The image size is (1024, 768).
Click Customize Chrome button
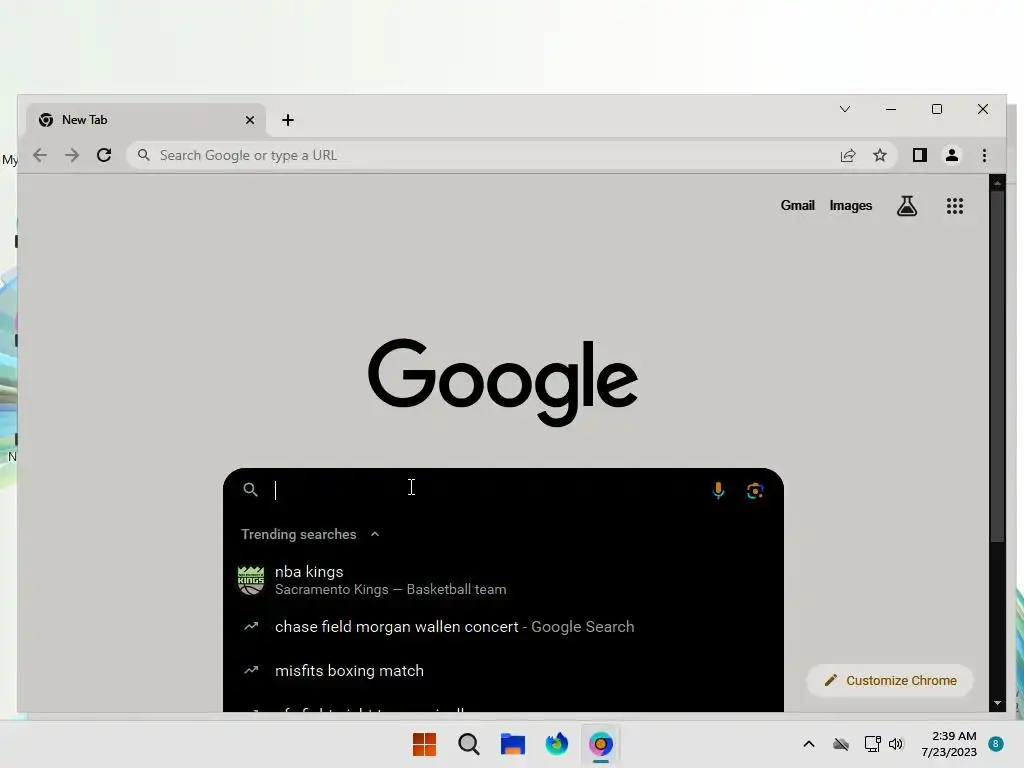[890, 680]
